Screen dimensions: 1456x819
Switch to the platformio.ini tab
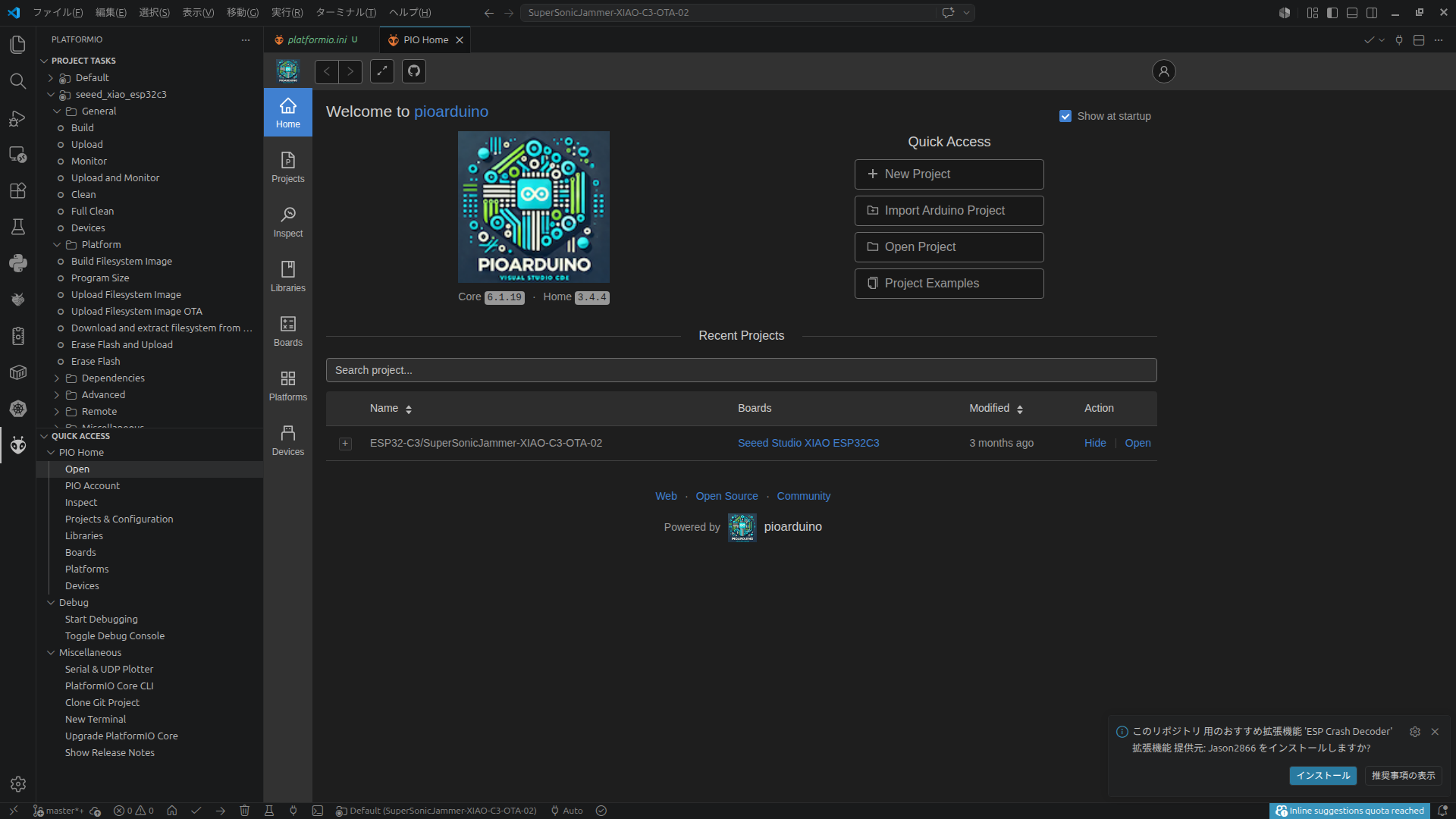[x=317, y=40]
